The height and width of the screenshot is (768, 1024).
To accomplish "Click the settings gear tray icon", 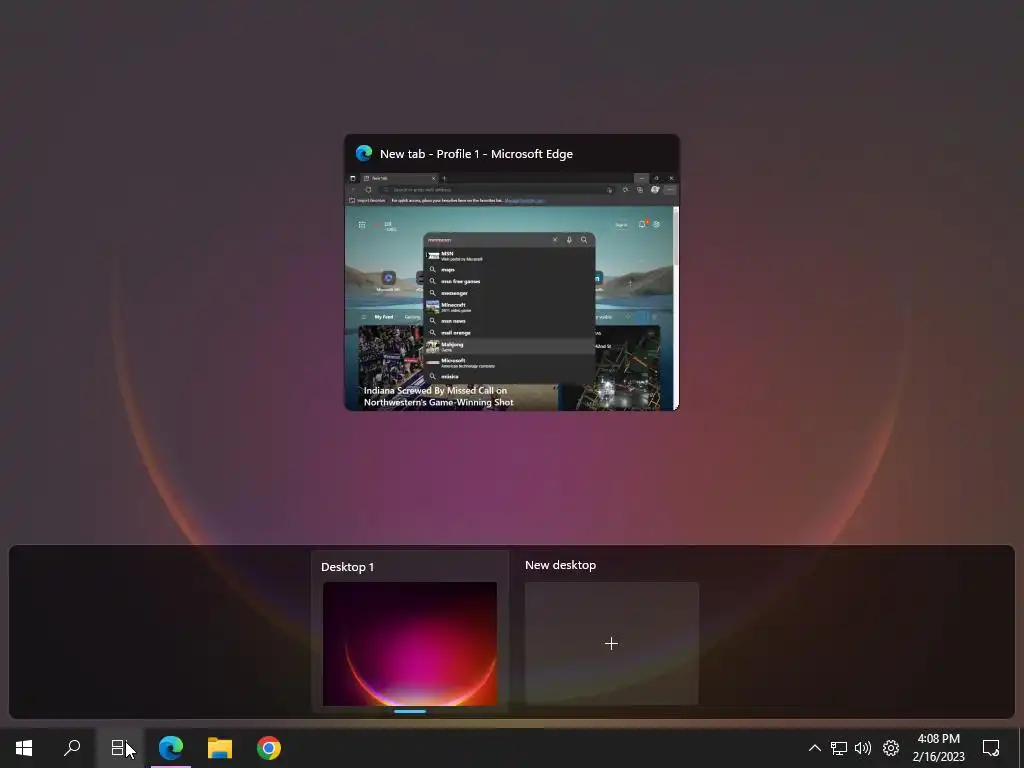I will [891, 748].
